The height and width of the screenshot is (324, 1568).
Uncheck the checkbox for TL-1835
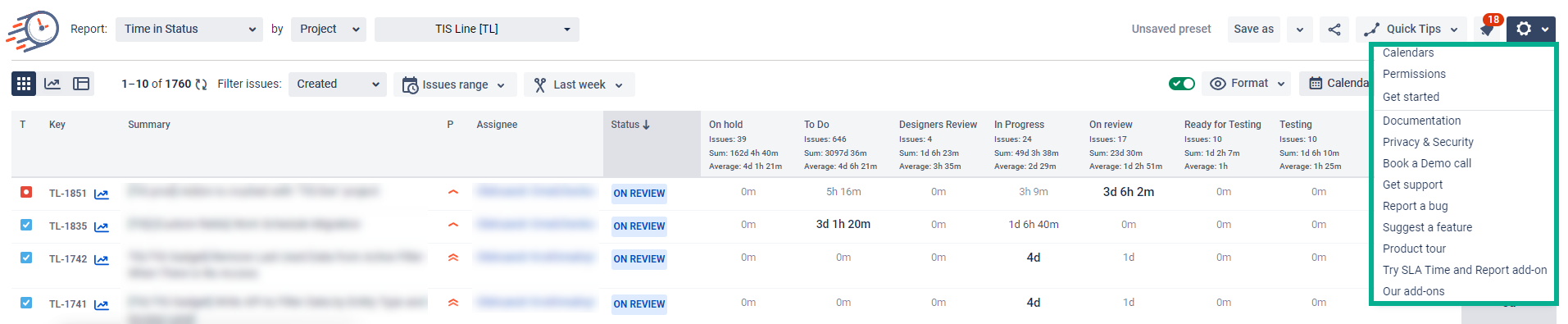(26, 225)
